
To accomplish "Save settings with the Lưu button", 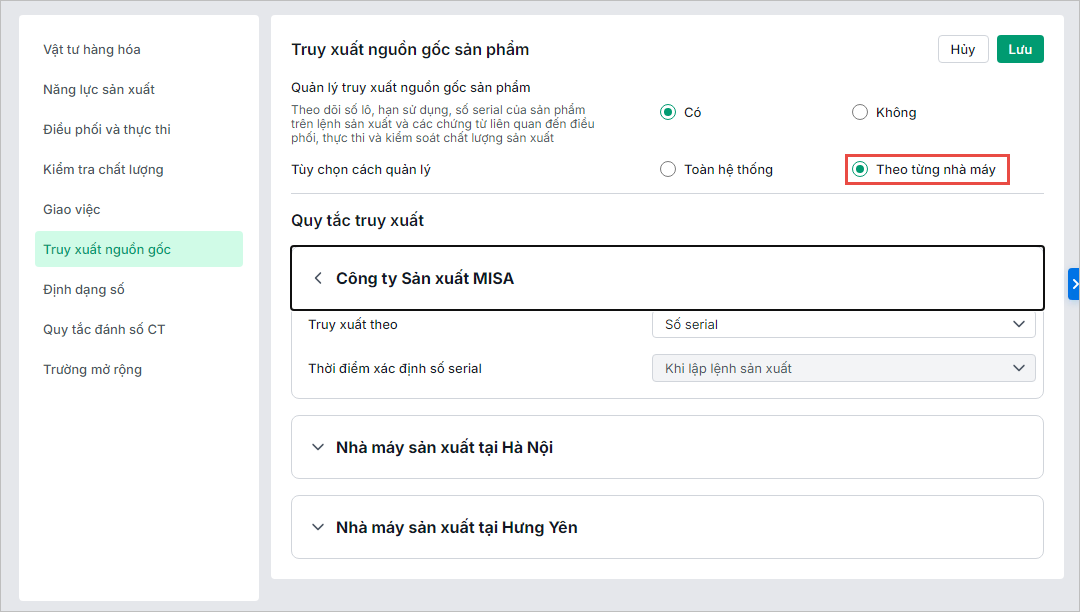I will pyautogui.click(x=1020, y=50).
